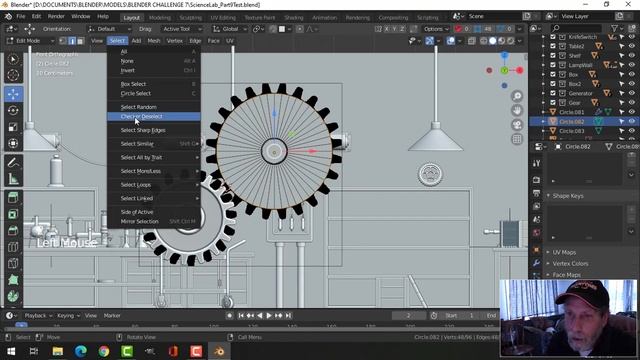Click the play animation button
The image size is (640, 360).
[x=269, y=316]
